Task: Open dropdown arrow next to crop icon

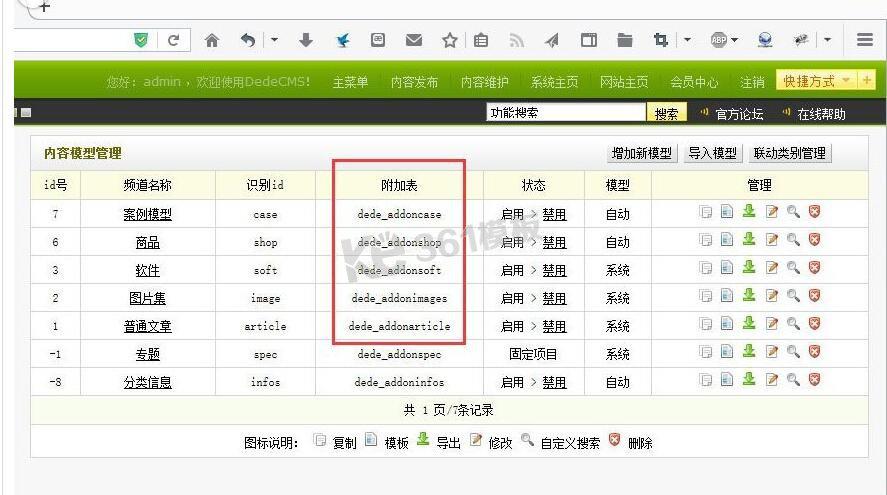Action: coord(687,40)
